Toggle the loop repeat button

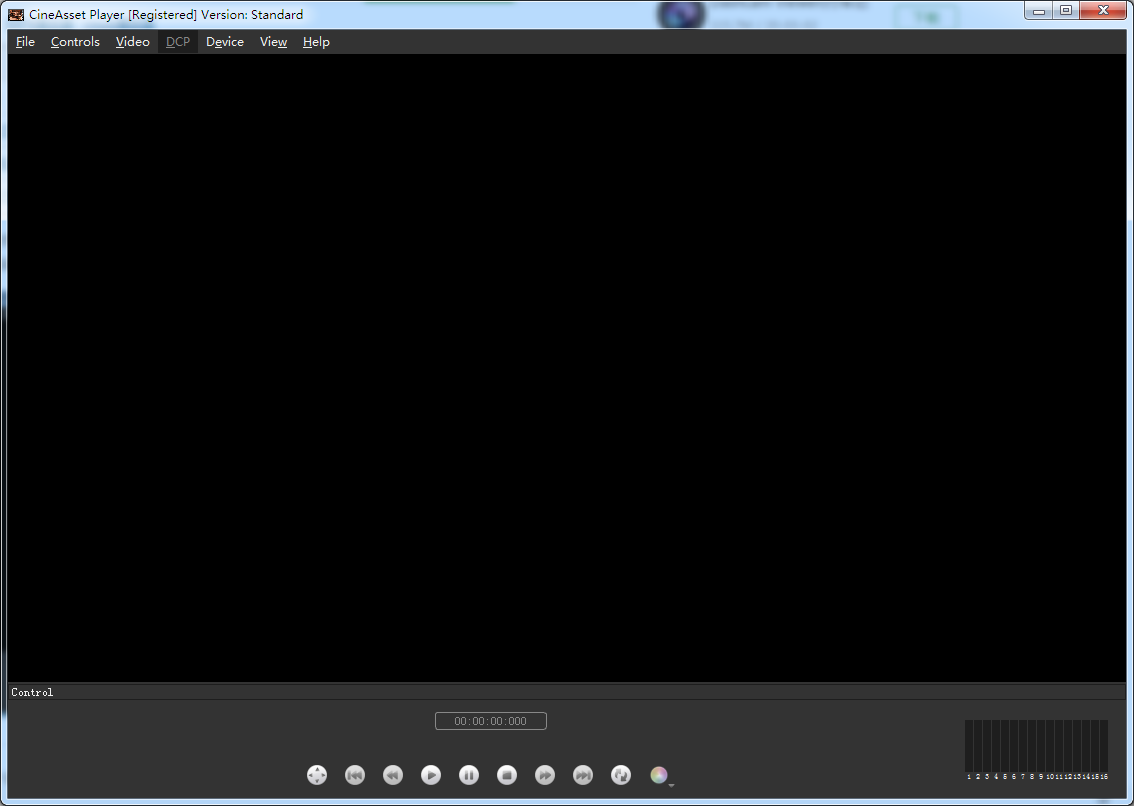pos(621,775)
